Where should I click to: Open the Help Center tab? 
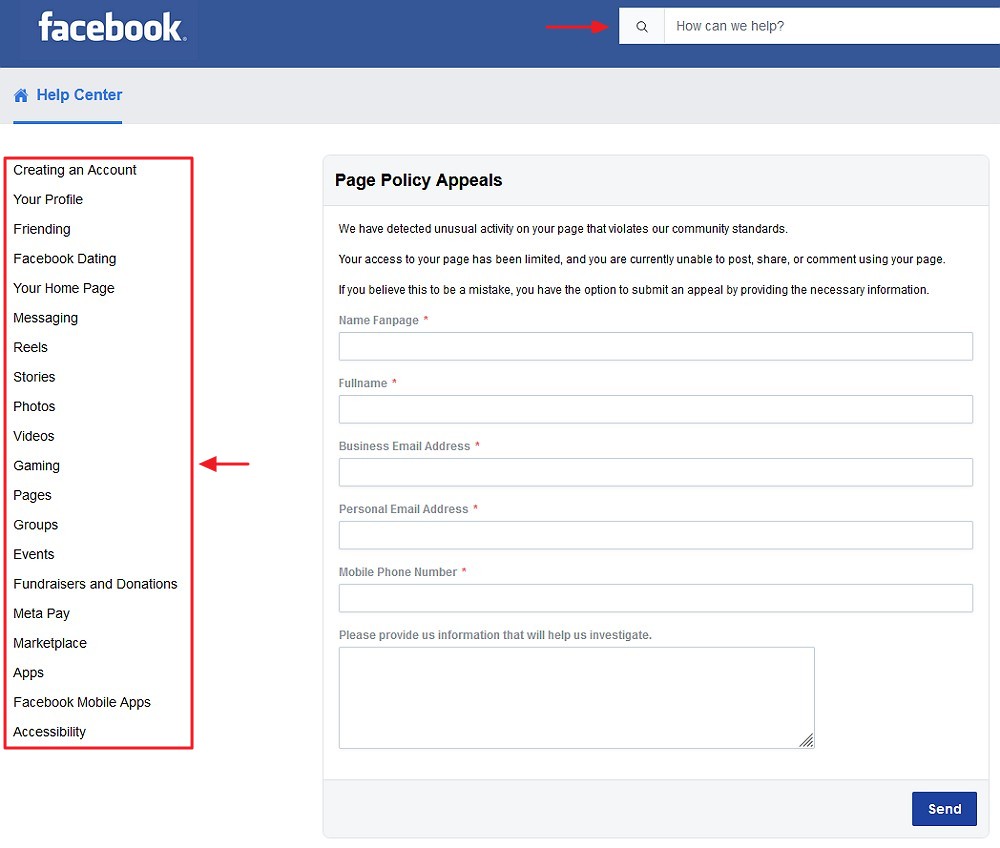click(68, 95)
